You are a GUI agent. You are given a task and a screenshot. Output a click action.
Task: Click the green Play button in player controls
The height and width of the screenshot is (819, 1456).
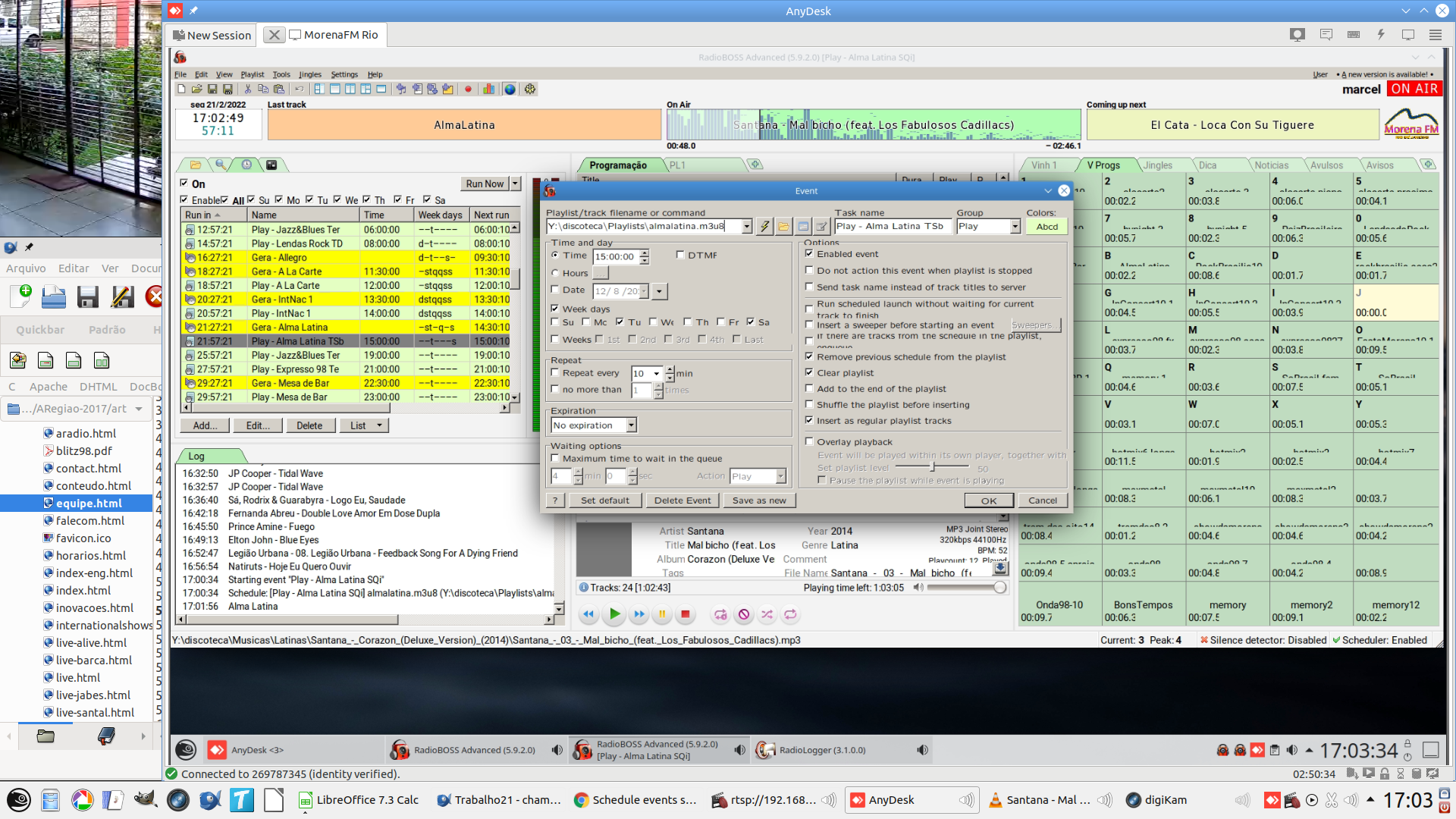click(615, 614)
